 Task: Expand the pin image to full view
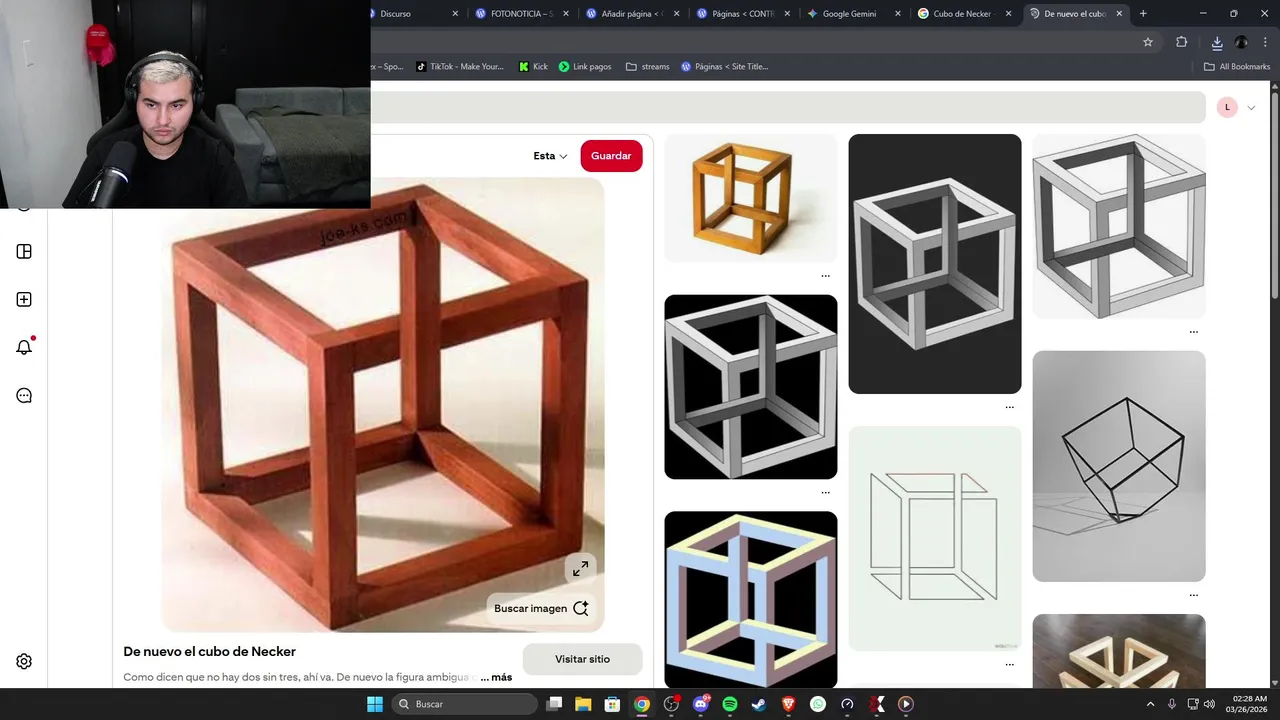pos(580,569)
